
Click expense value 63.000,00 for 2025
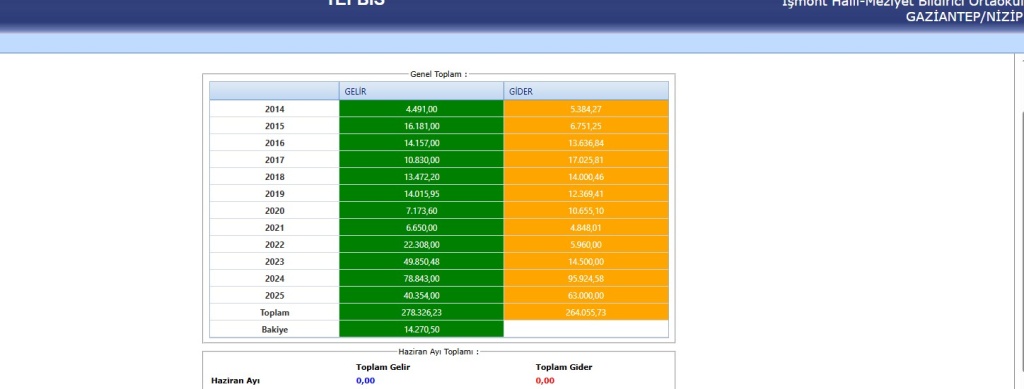(586, 296)
